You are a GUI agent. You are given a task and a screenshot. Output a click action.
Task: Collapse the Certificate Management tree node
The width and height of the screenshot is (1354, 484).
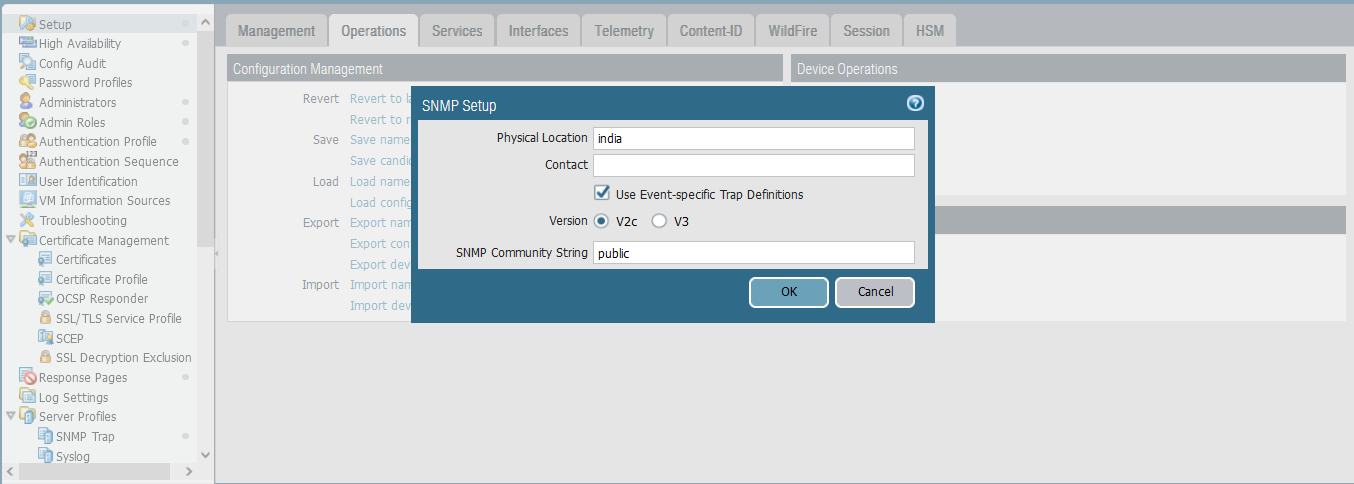11,240
